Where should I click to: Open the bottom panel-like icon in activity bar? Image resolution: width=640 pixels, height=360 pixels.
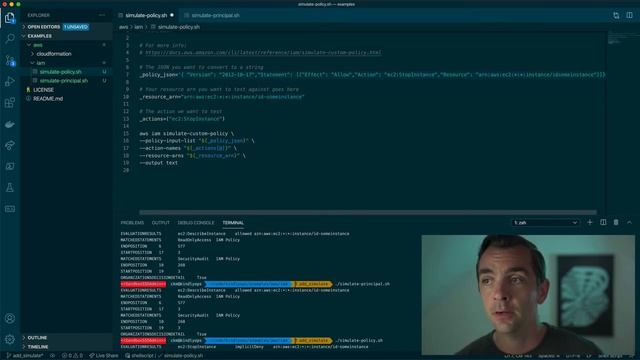pos(10,209)
